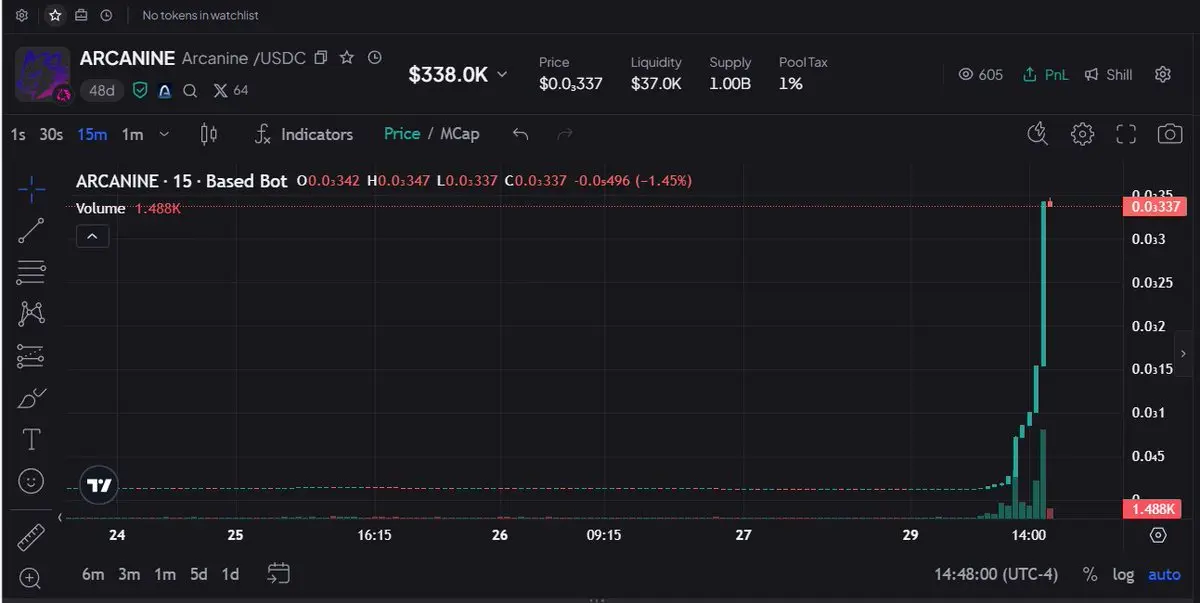The height and width of the screenshot is (603, 1200).
Task: Open the time interval dropdown chevron
Action: pyautogui.click(x=164, y=134)
